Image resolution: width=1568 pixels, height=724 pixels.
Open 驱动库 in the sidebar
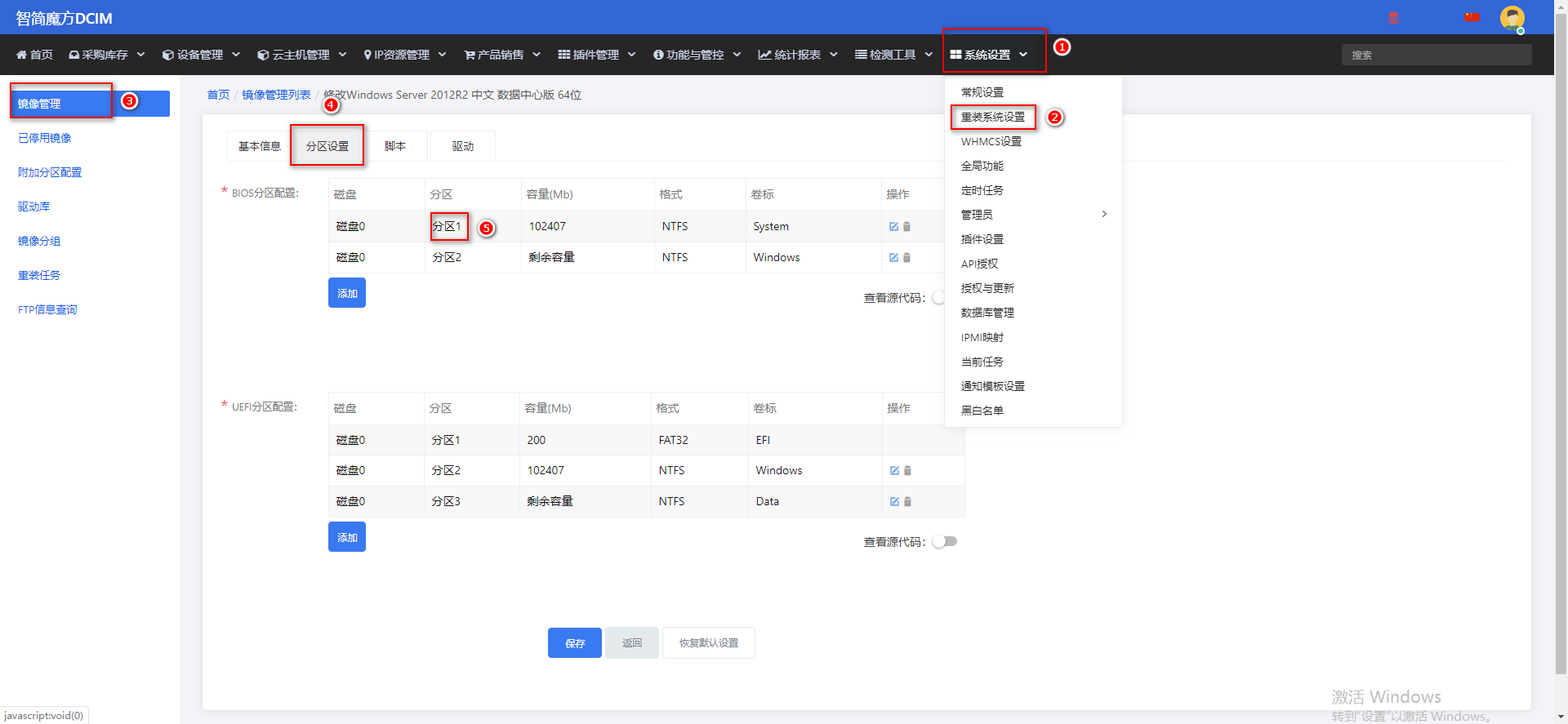[x=34, y=207]
